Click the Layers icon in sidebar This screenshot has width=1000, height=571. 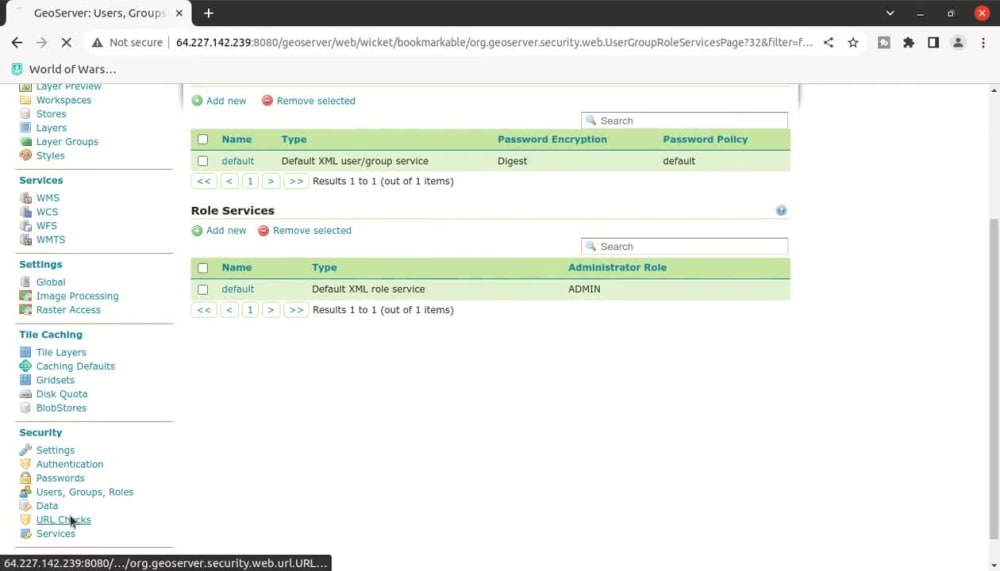tap(26, 128)
